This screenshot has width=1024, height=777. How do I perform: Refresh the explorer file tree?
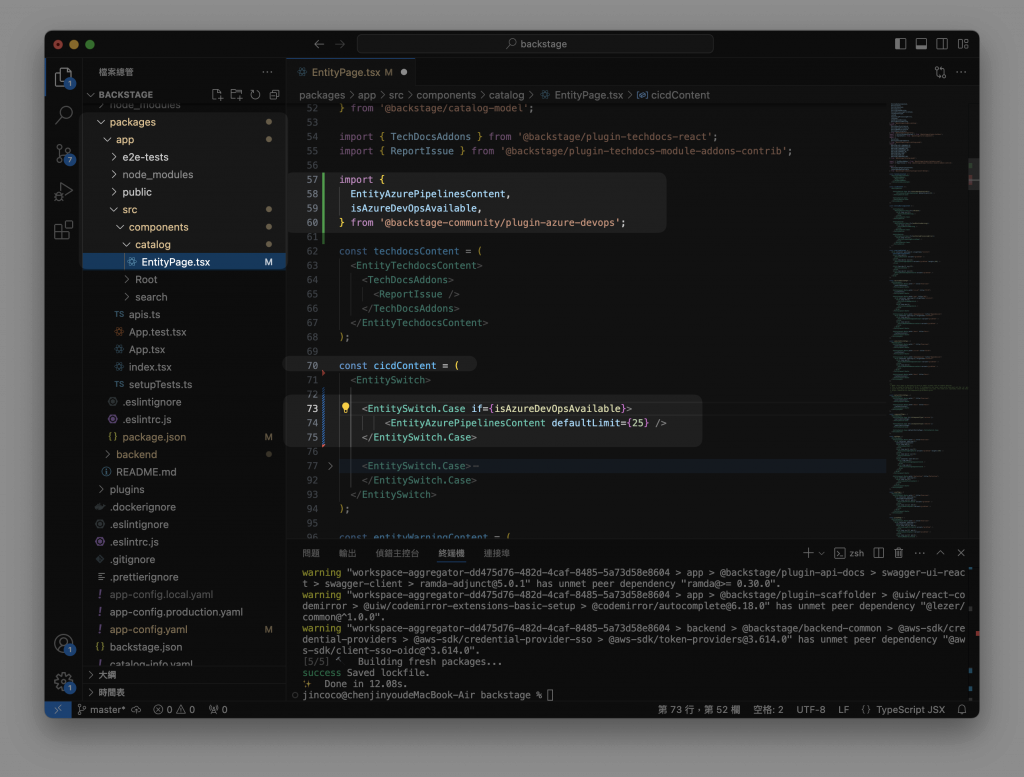point(255,95)
